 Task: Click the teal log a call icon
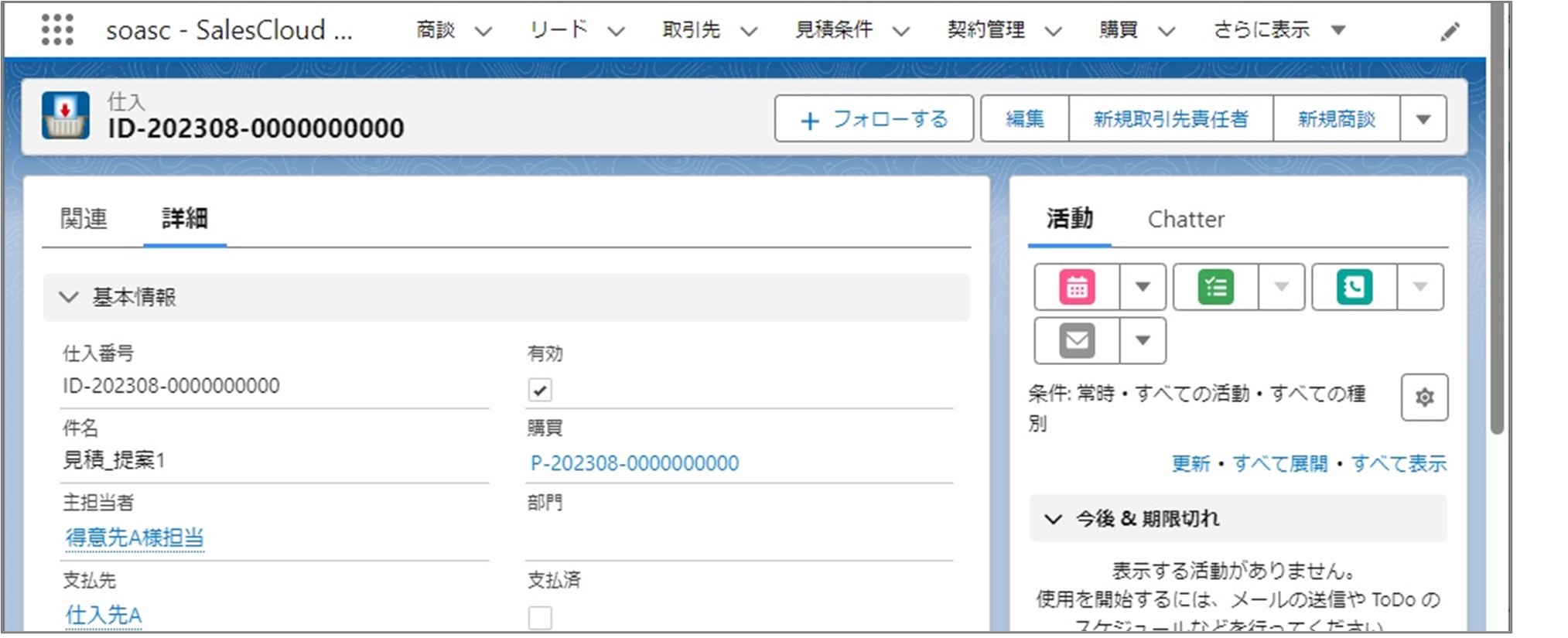[x=1354, y=287]
